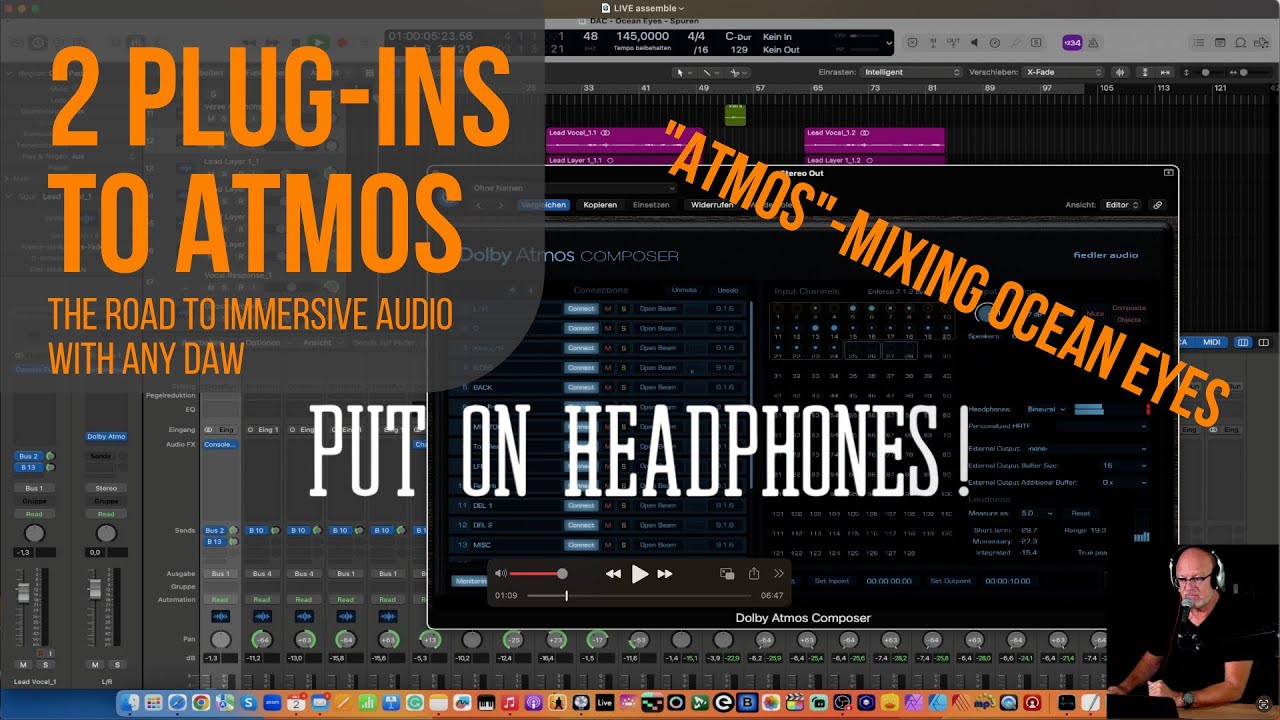
Task: Open the loop browser icon
Action: [x=1241, y=43]
